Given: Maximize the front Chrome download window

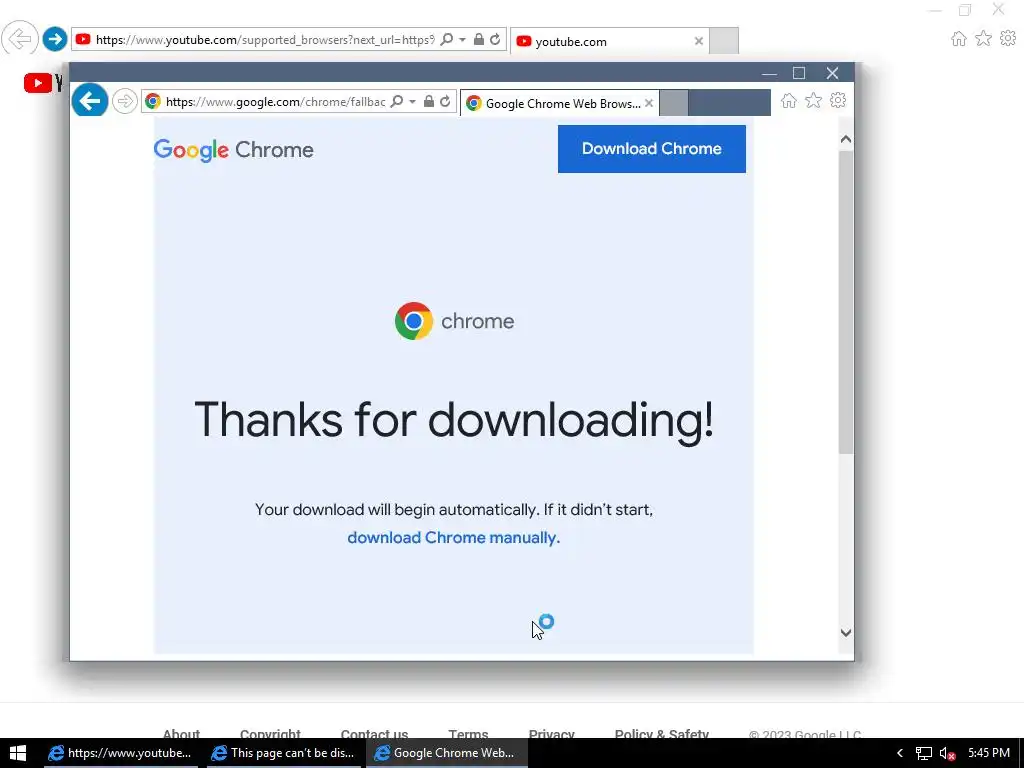Looking at the screenshot, I should pos(799,73).
